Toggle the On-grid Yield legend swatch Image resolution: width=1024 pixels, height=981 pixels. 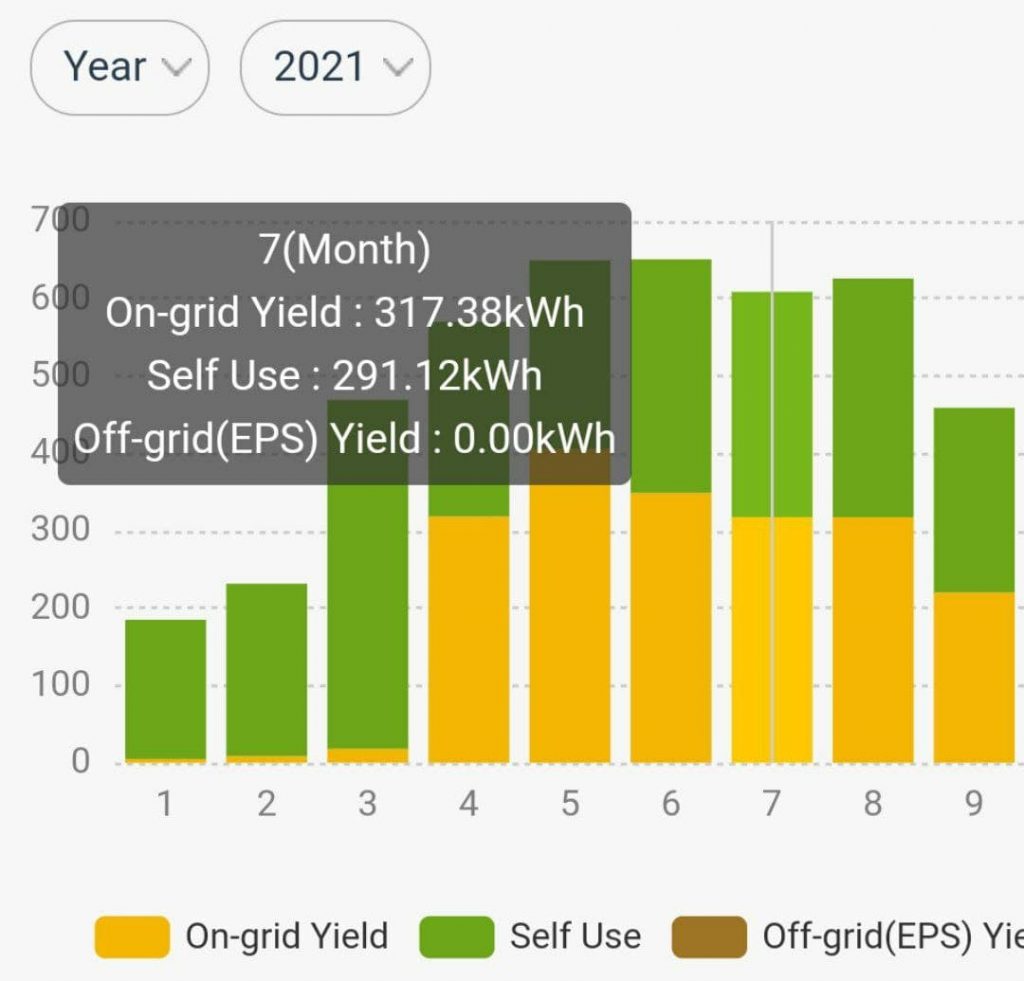[132, 937]
